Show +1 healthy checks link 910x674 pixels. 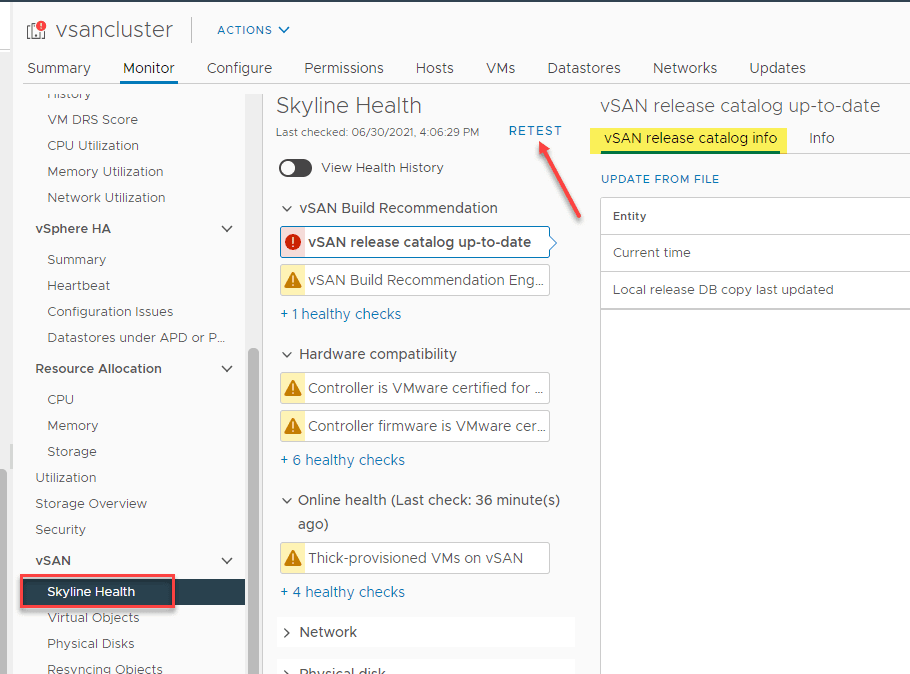pyautogui.click(x=341, y=314)
